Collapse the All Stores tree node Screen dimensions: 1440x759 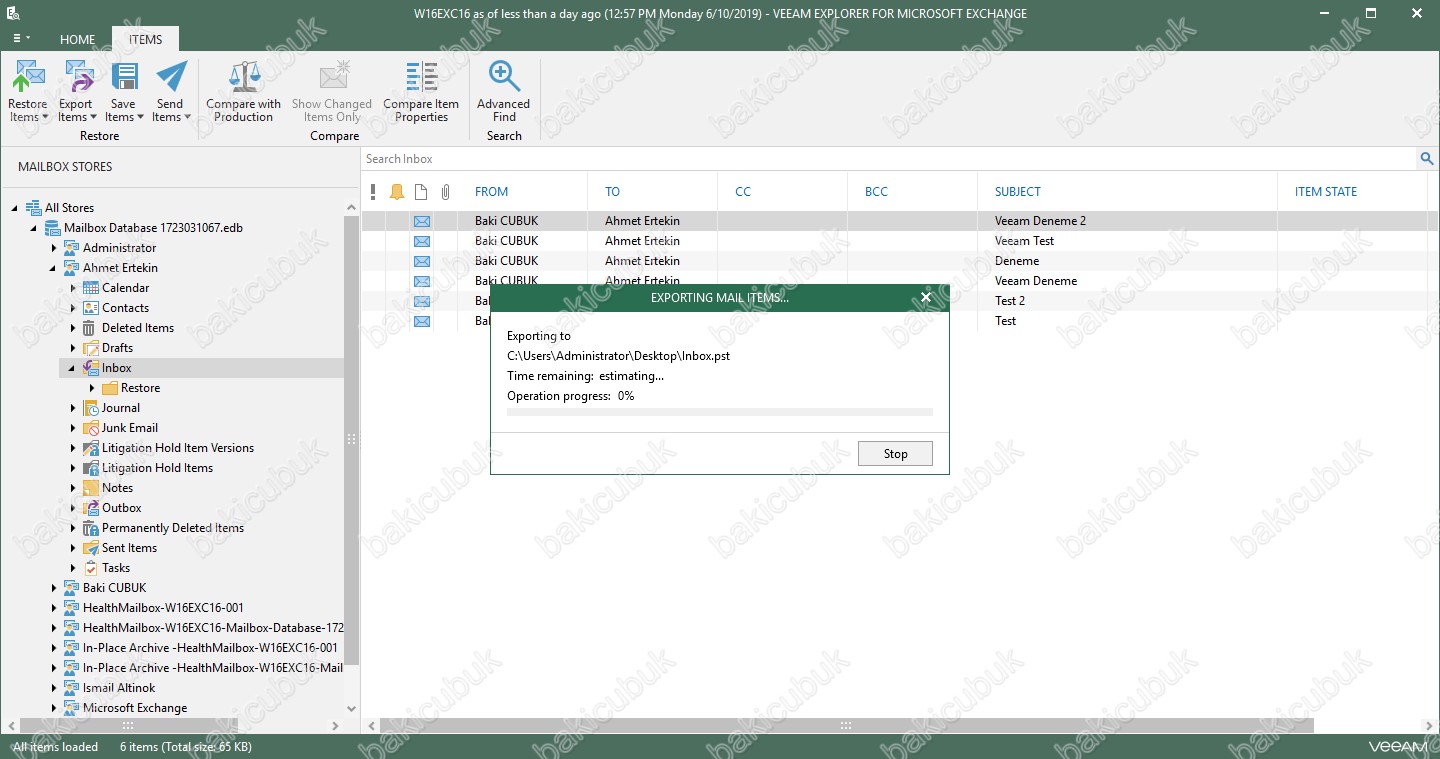click(x=15, y=208)
